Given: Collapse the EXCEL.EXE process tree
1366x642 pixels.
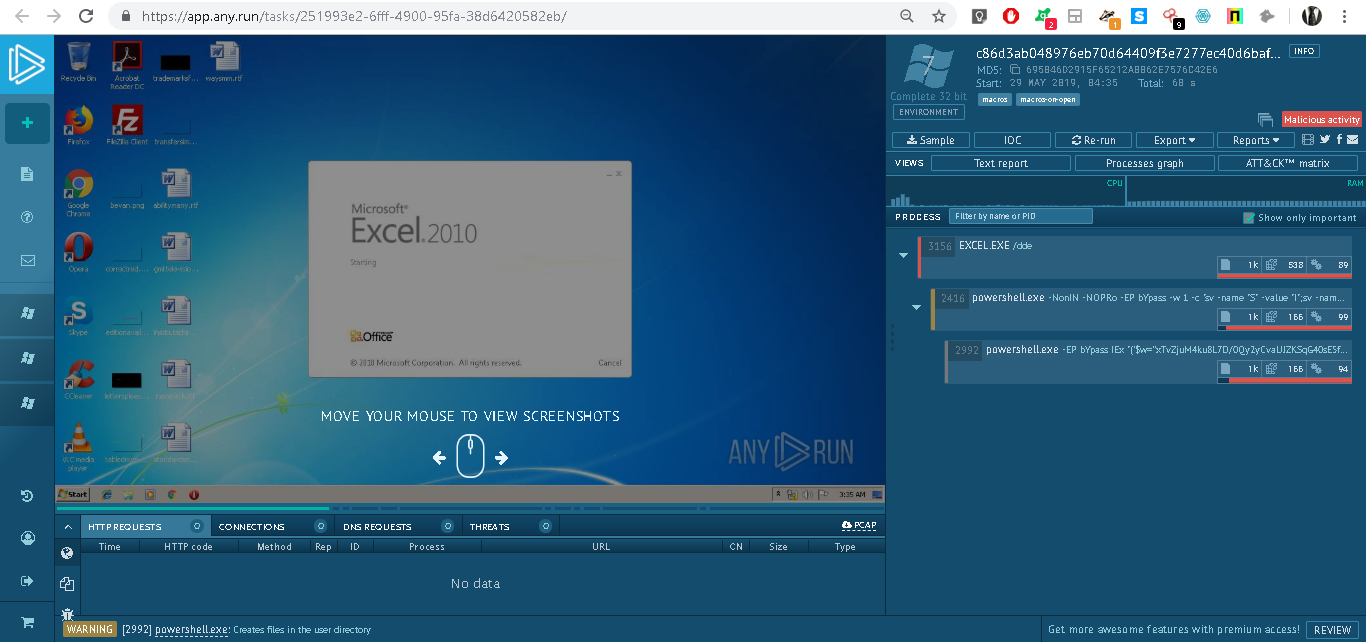Looking at the screenshot, I should [903, 256].
